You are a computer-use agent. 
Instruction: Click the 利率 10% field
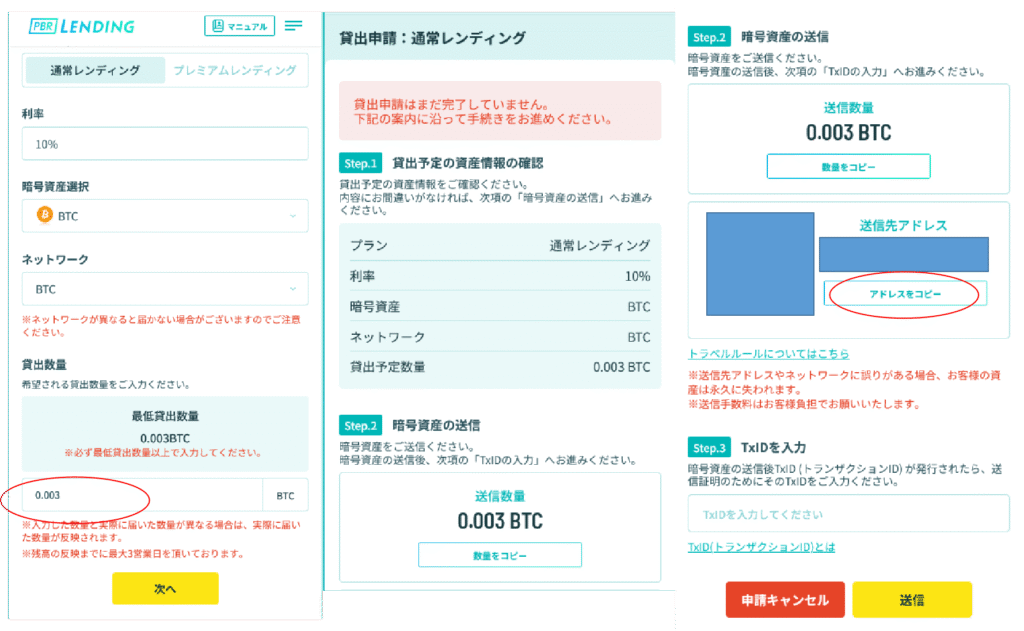[x=165, y=144]
